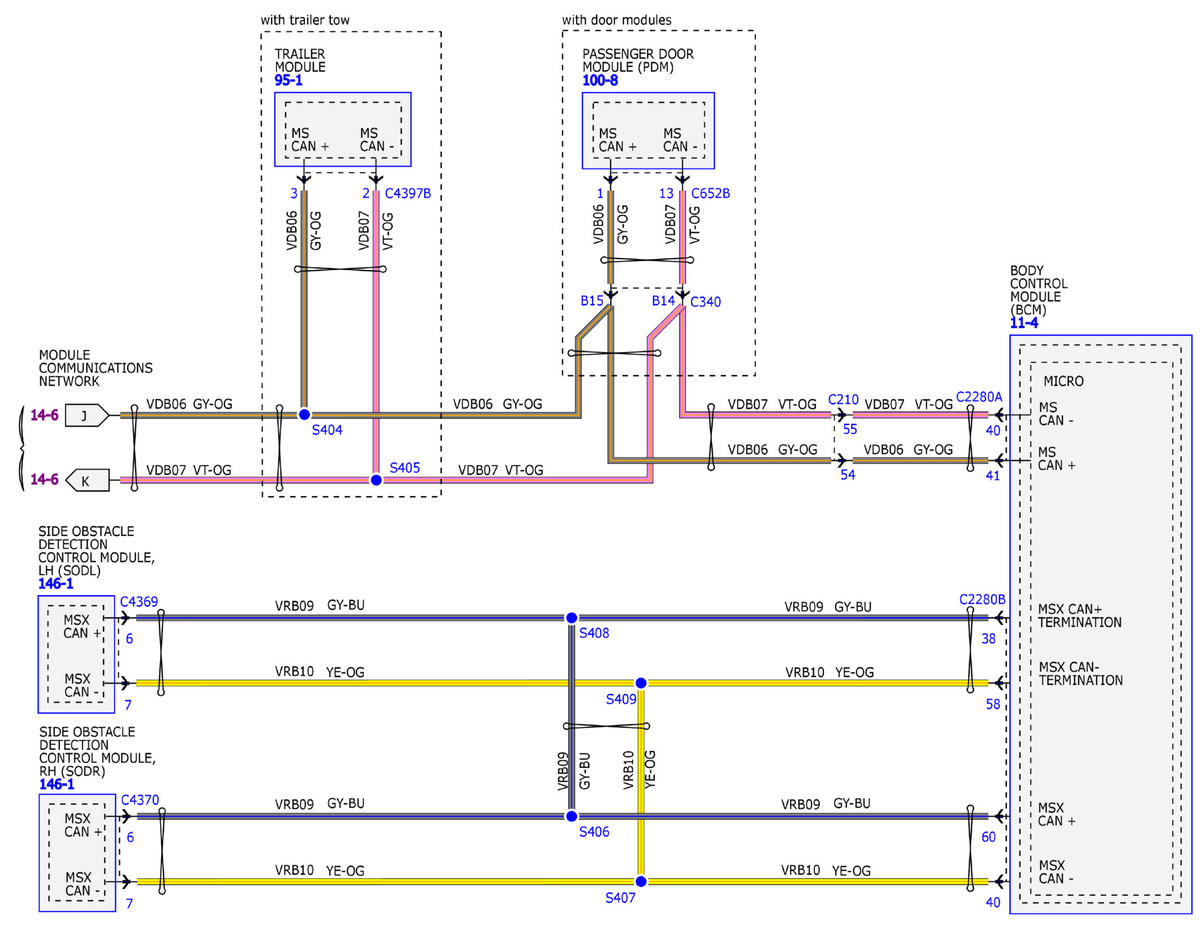
Task: Select connector label C4397B
Action: (408, 194)
